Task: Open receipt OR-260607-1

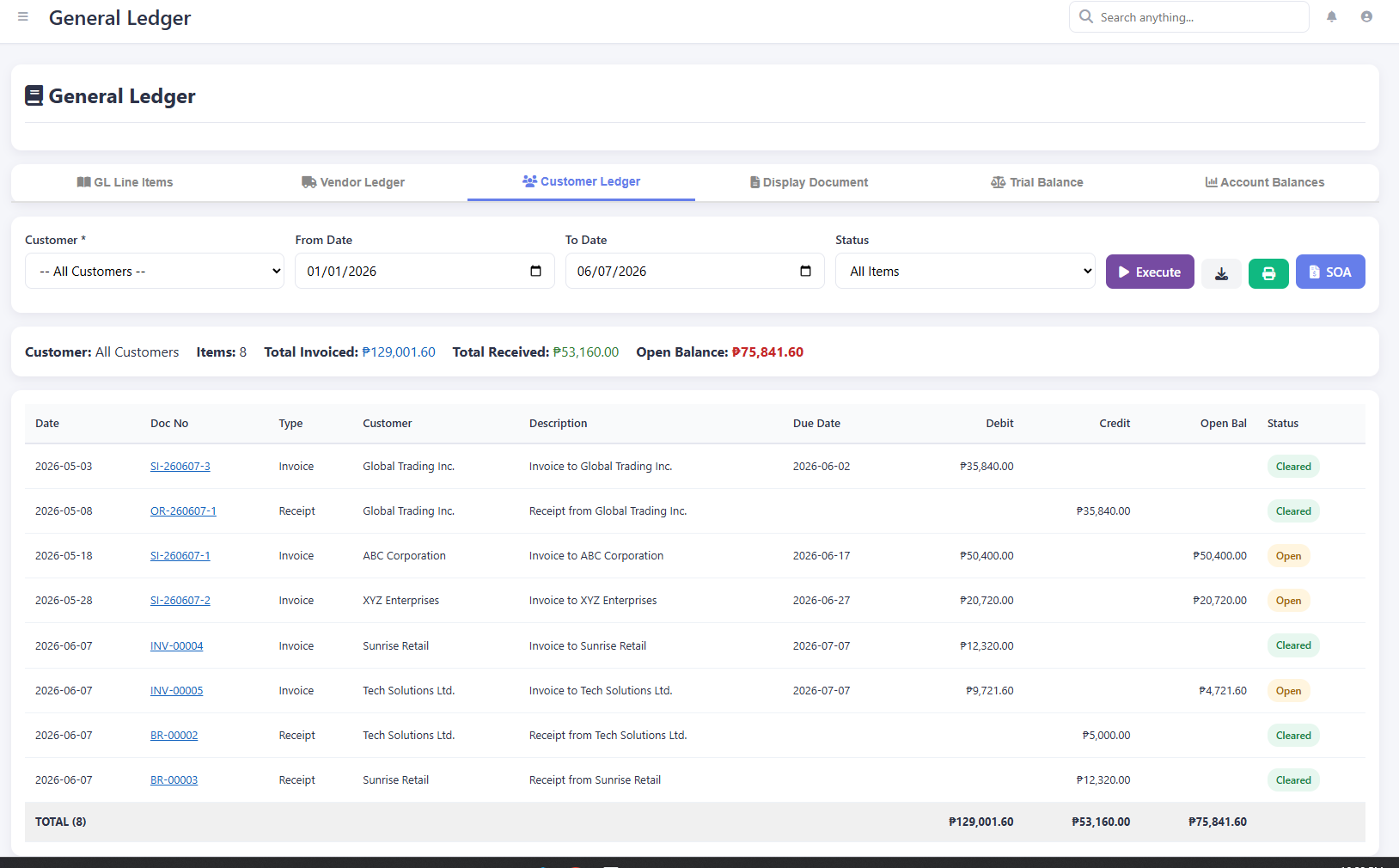Action: point(183,511)
